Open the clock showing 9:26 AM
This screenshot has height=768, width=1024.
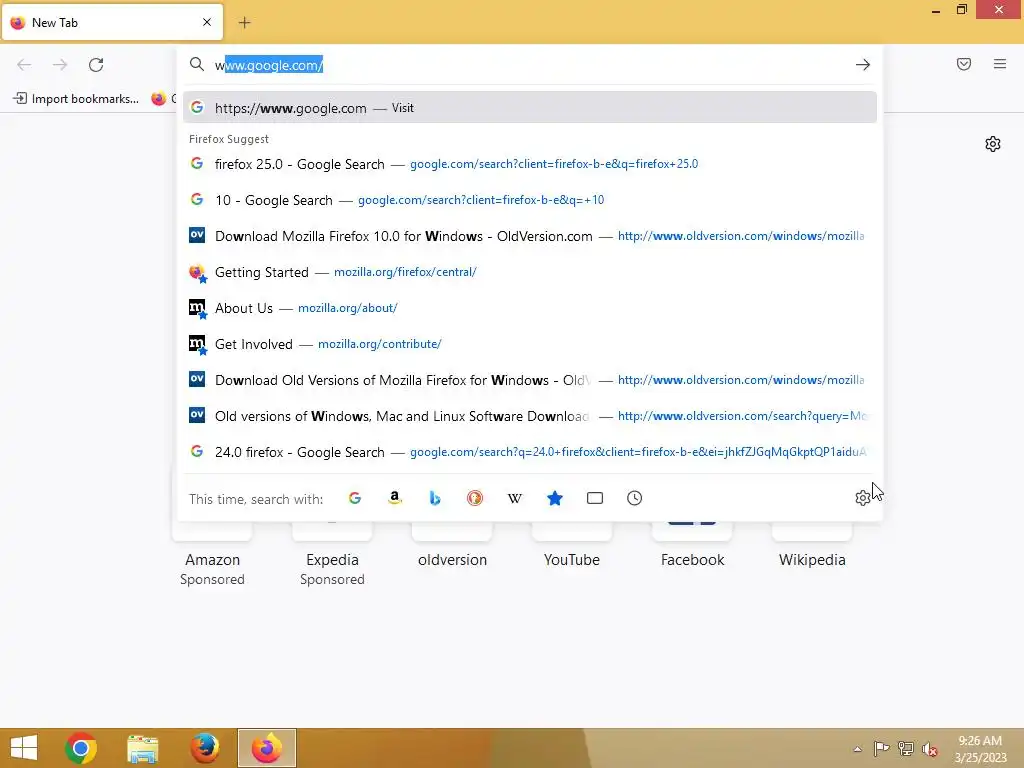[980, 749]
